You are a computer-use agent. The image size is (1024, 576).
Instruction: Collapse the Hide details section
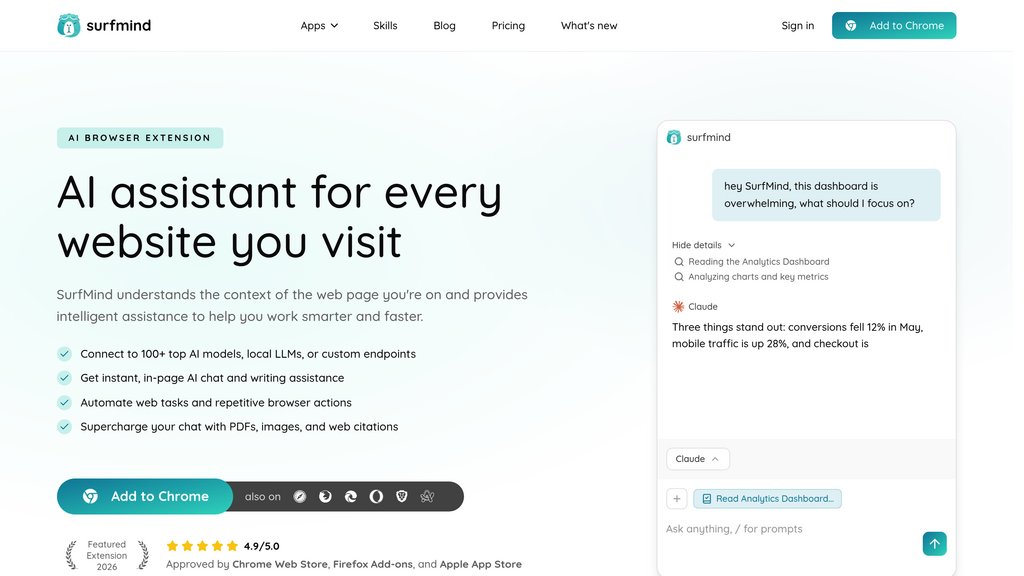click(703, 245)
